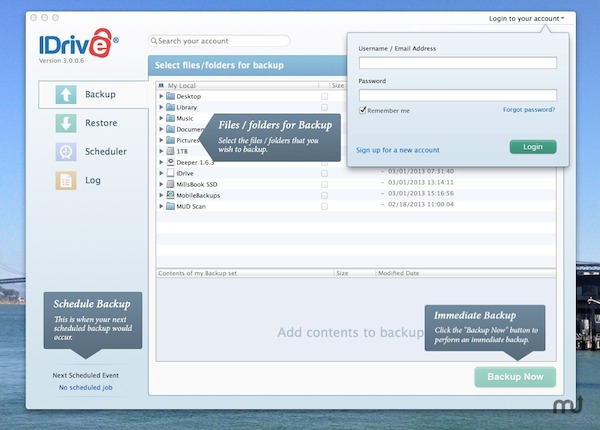Open the Login to your account dropdown
Screen dimensions: 600x430
tap(527, 18)
